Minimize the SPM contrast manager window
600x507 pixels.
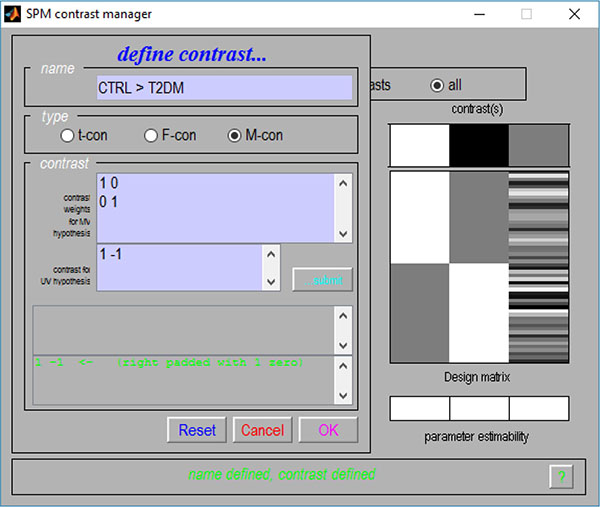[x=479, y=14]
